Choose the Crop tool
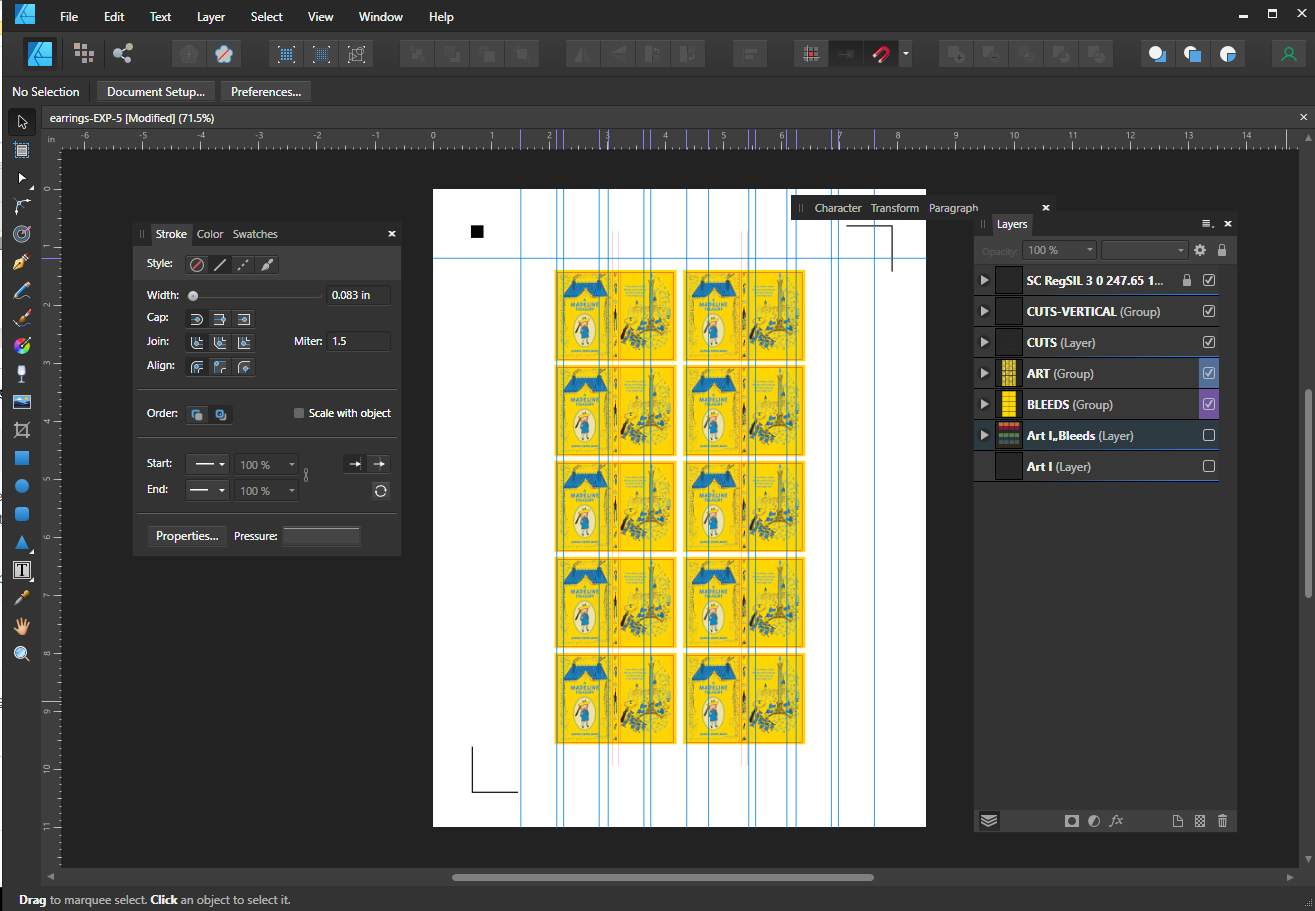Screen dimensions: 1315x911 [x=21, y=430]
